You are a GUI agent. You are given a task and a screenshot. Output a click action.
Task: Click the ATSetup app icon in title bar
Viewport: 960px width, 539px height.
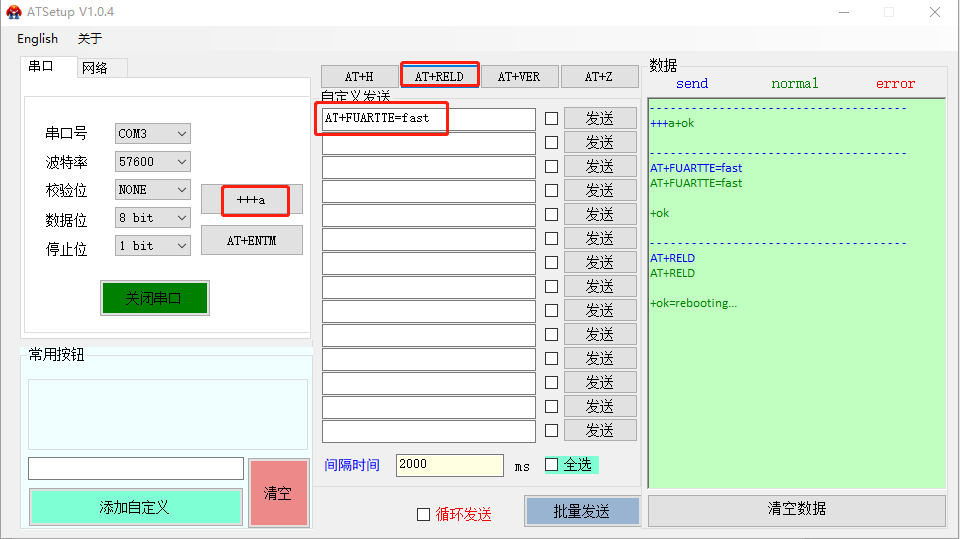coord(13,12)
